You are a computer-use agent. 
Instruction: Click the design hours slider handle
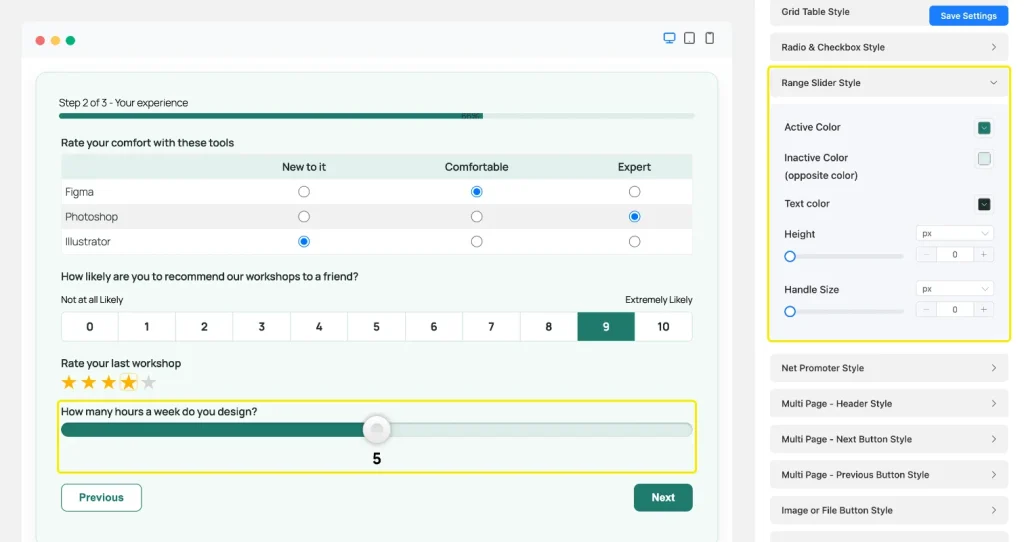click(377, 429)
